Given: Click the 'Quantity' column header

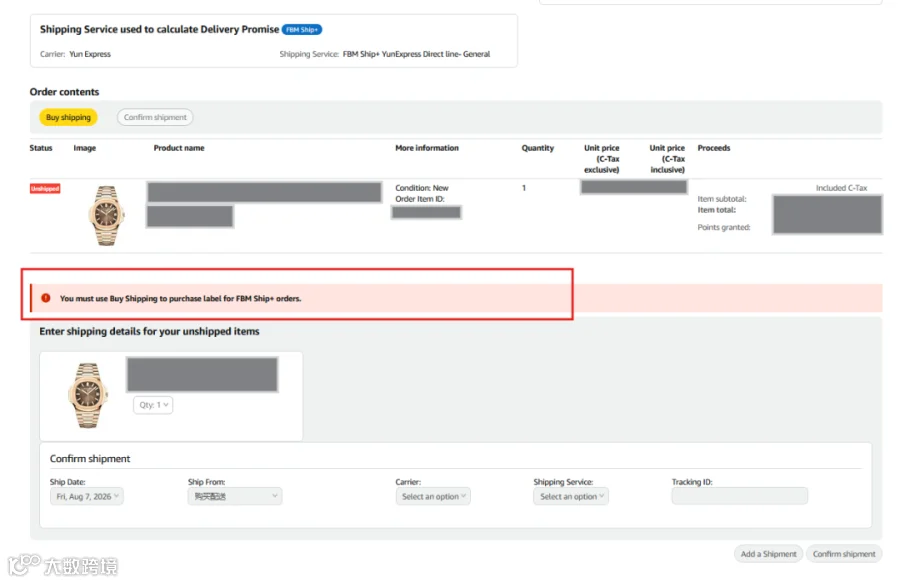Looking at the screenshot, I should click(x=538, y=148).
